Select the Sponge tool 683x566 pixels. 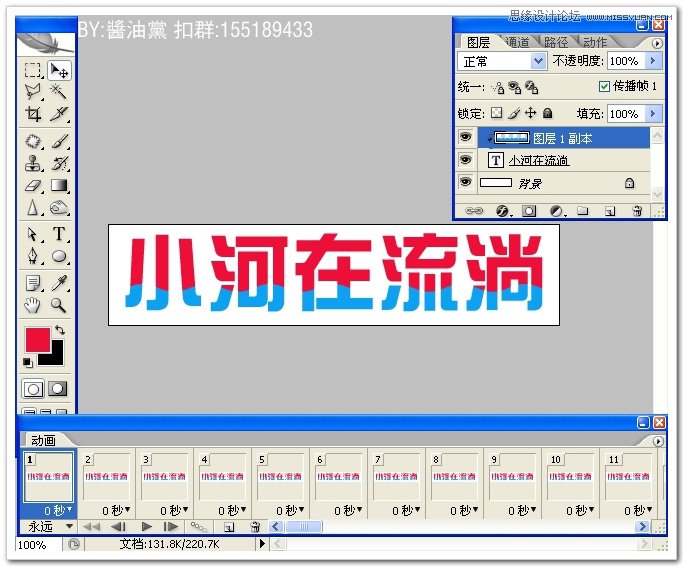click(x=59, y=208)
